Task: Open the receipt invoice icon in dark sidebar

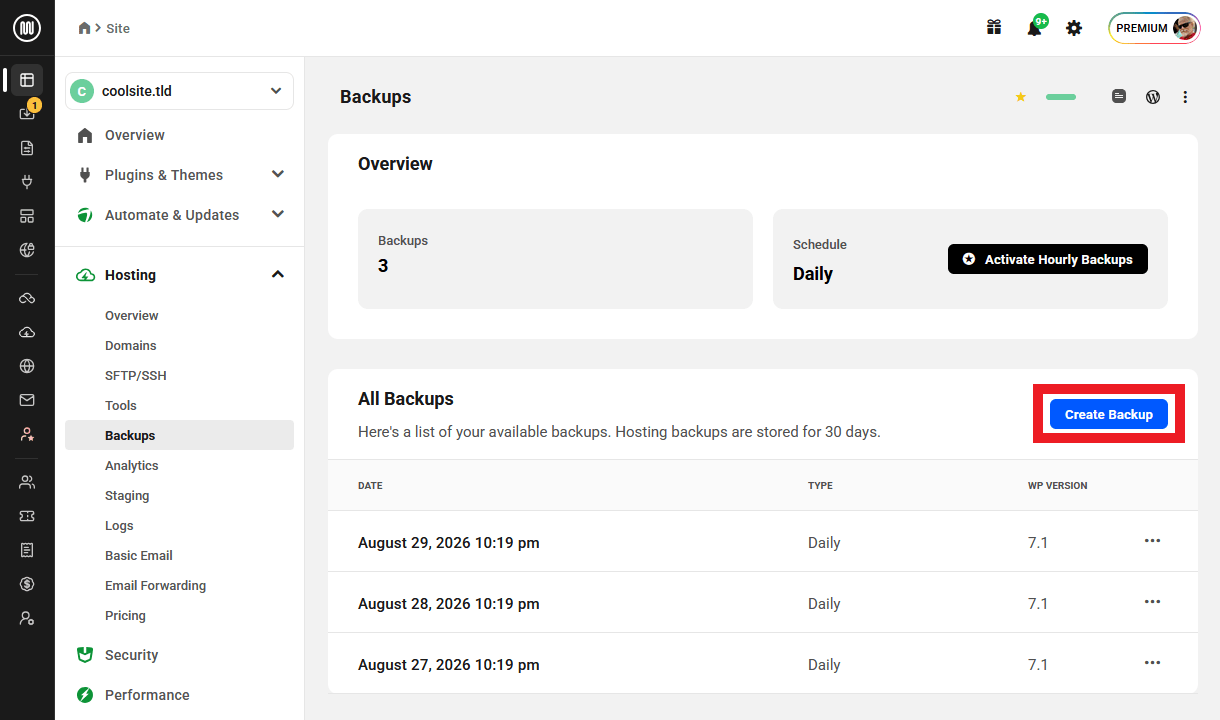Action: click(x=27, y=550)
